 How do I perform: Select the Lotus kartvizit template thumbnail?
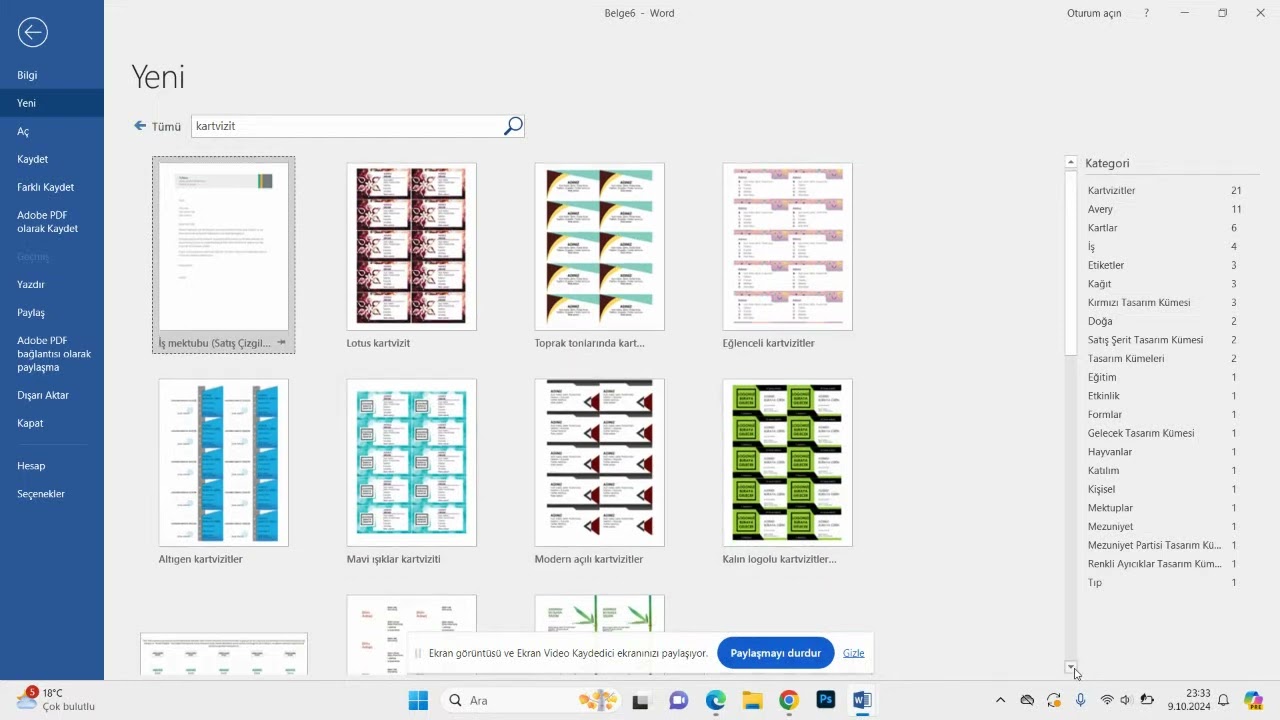pos(411,246)
